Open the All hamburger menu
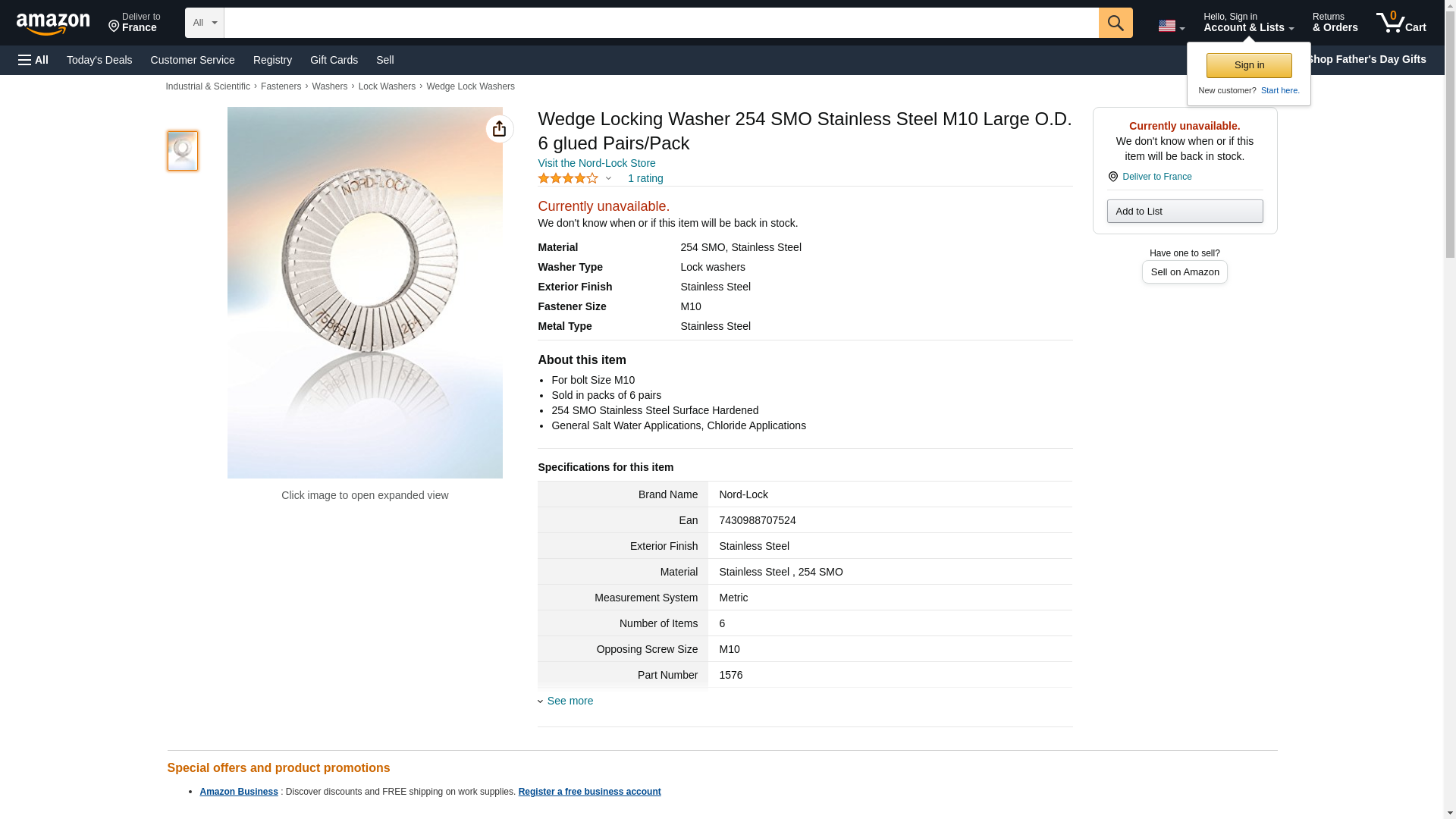 click(33, 60)
